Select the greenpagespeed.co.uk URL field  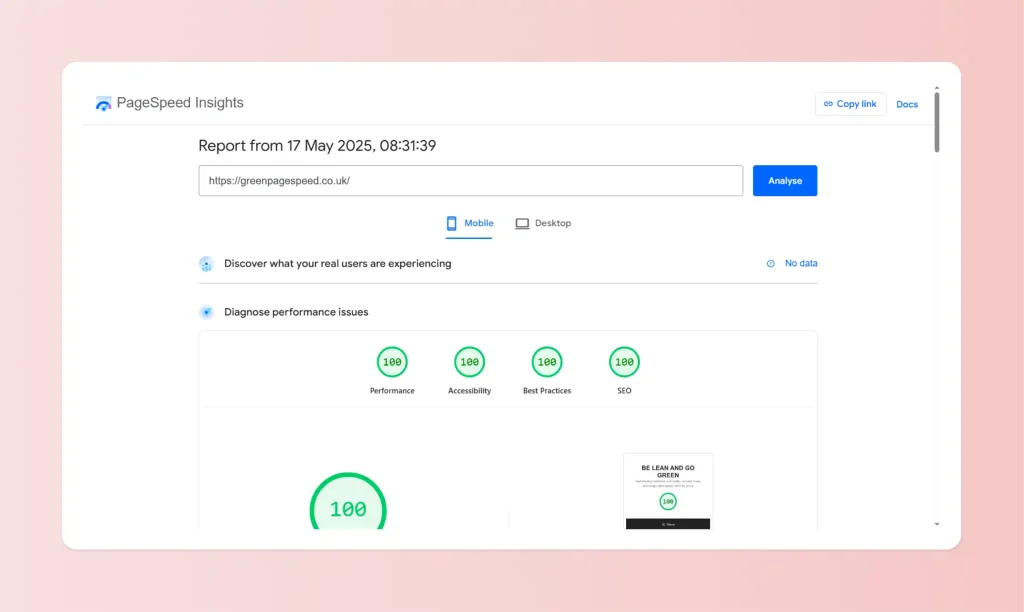click(470, 180)
